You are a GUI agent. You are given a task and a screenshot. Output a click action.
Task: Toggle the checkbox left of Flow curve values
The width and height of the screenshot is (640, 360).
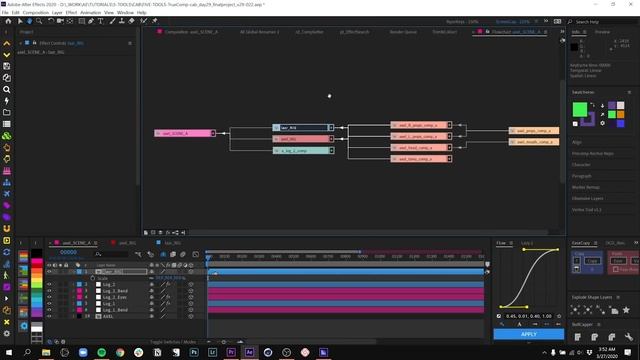click(499, 316)
